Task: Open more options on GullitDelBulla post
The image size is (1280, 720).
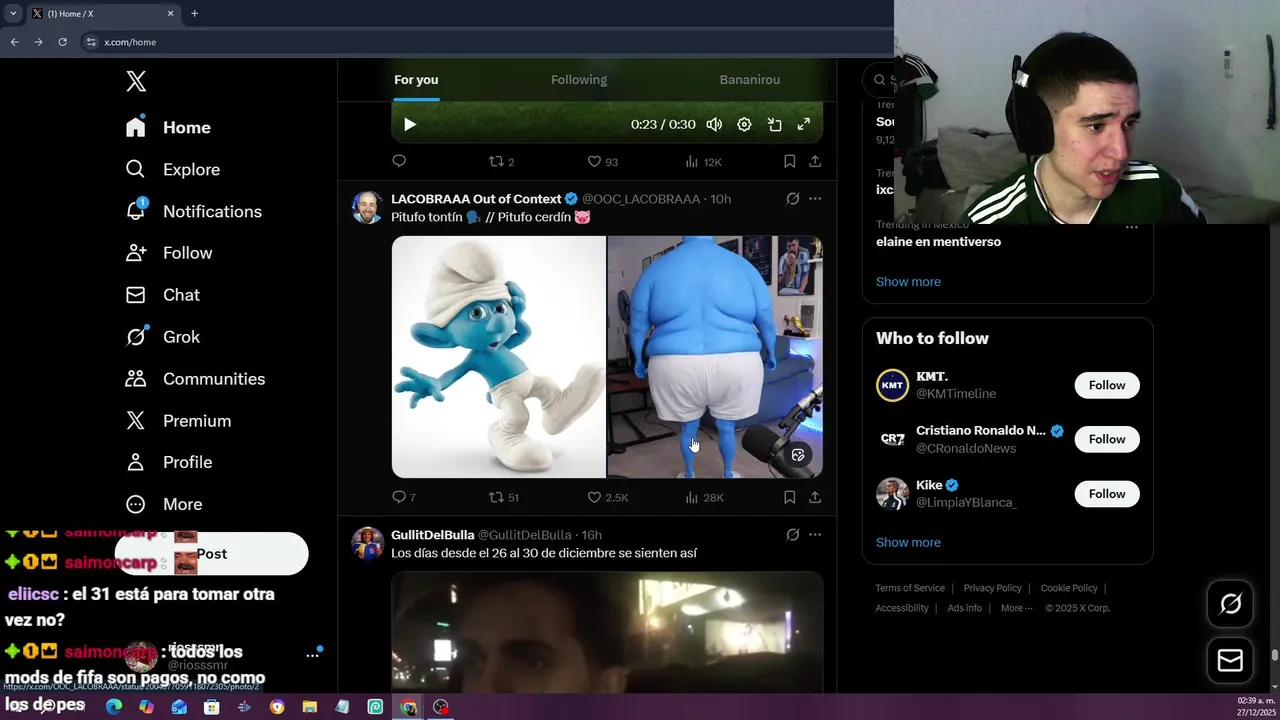Action: [x=815, y=535]
